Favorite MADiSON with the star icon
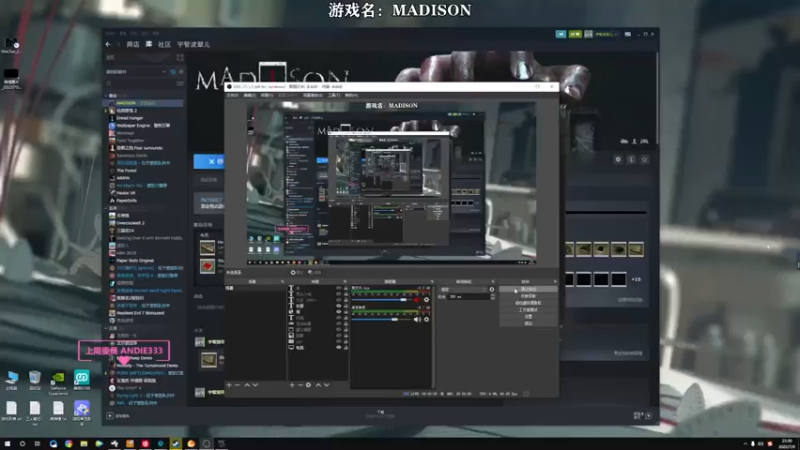This screenshot has height=450, width=800. [x=644, y=160]
